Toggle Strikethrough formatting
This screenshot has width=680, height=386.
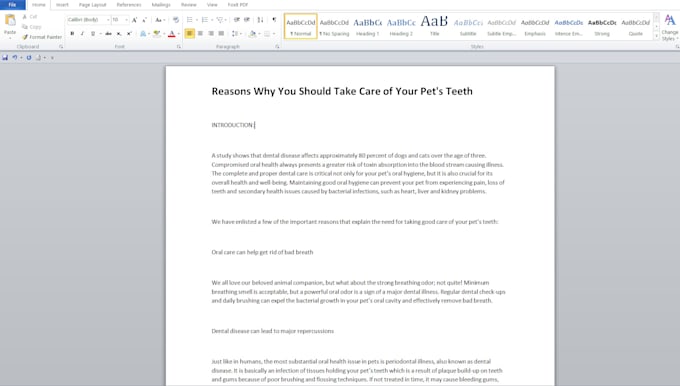[108, 33]
